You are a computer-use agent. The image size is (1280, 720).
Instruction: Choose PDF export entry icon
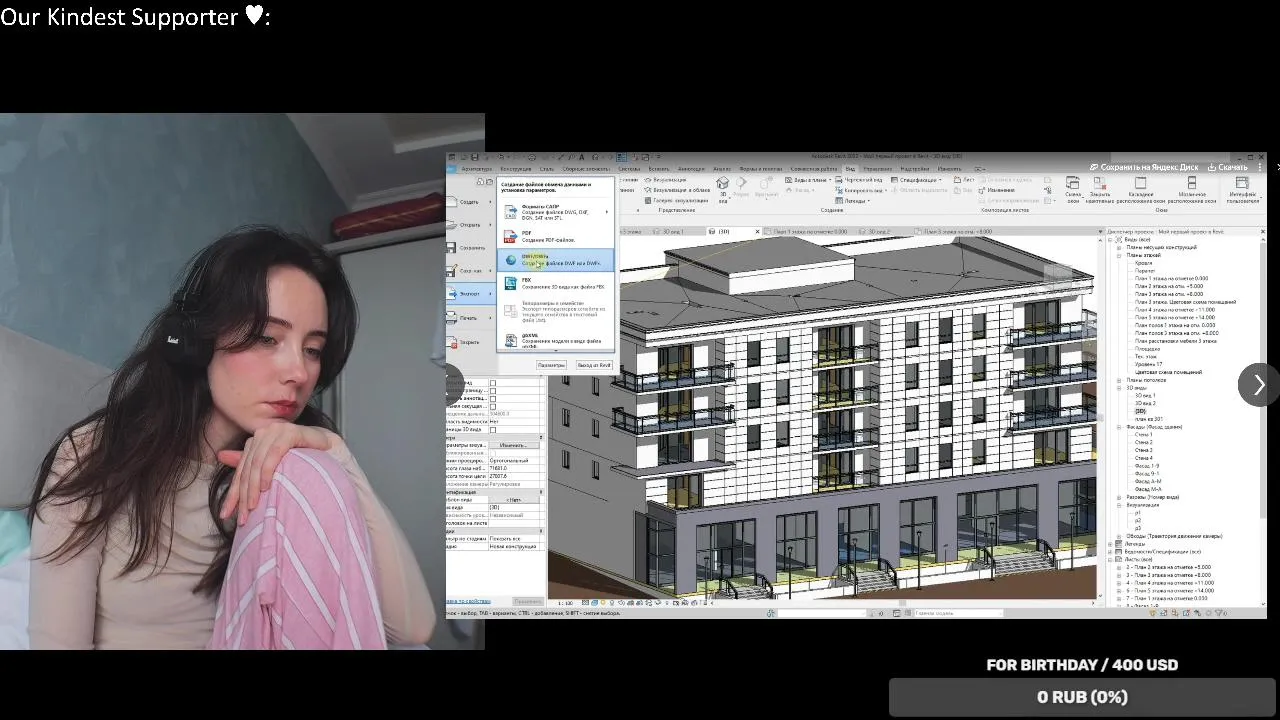[511, 236]
